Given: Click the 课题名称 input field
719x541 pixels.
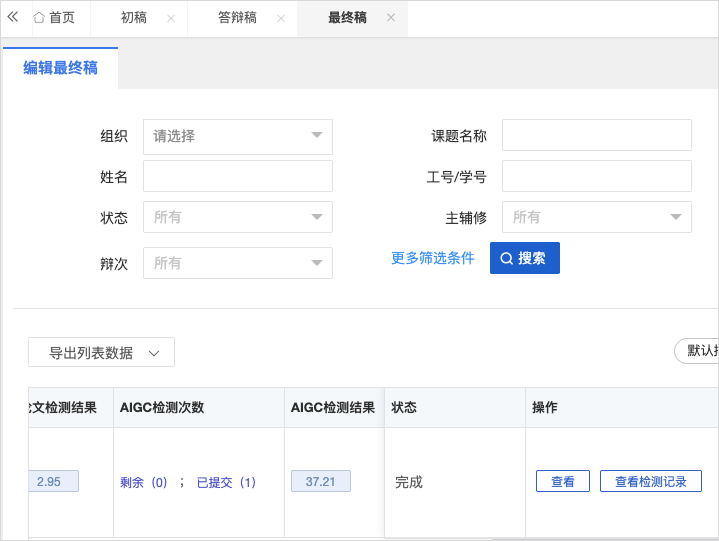Looking at the screenshot, I should point(597,135).
